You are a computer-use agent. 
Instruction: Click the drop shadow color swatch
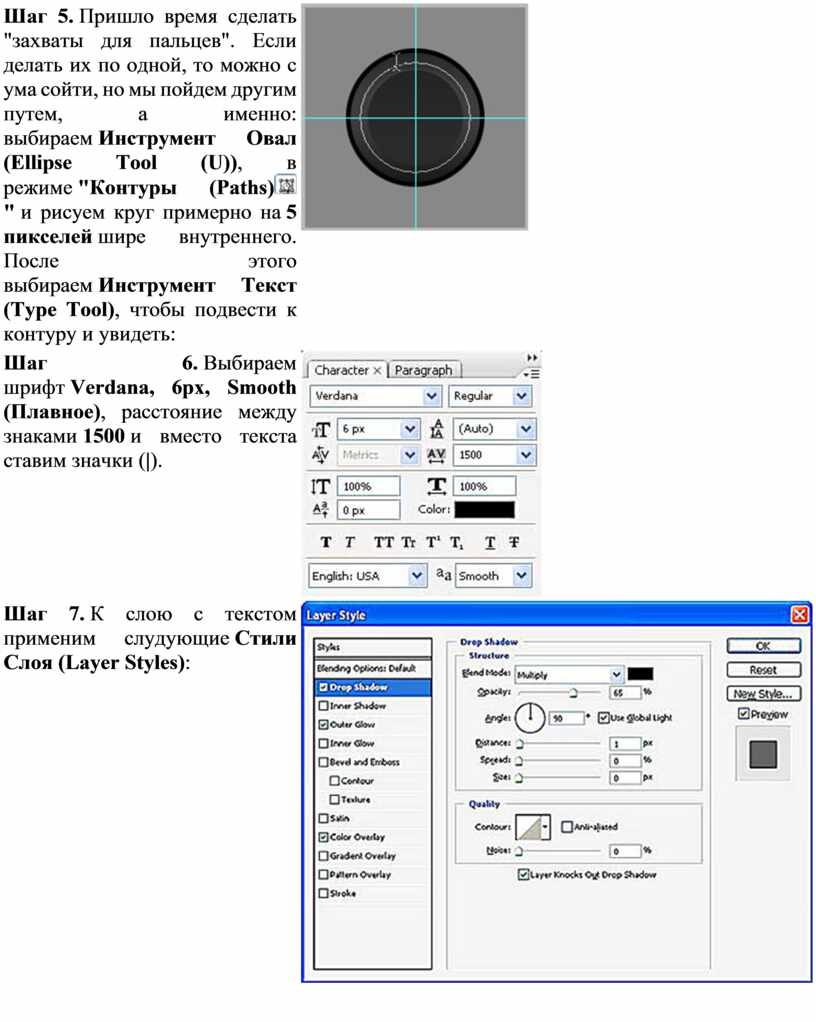(640, 674)
